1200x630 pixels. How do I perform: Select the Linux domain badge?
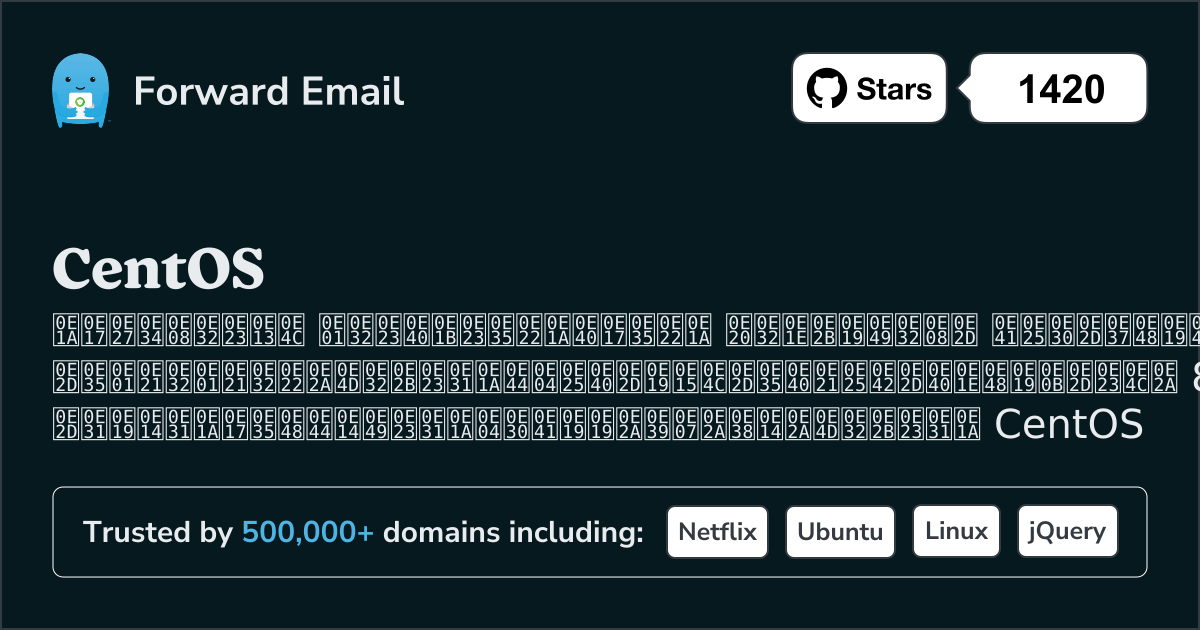pyautogui.click(x=956, y=531)
